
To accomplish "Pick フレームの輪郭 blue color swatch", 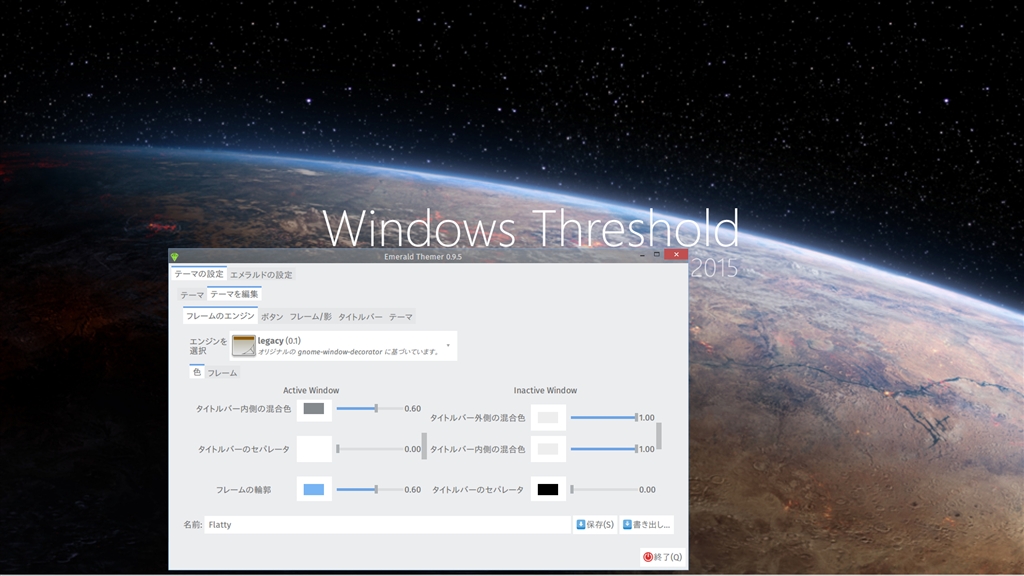I will tap(314, 490).
